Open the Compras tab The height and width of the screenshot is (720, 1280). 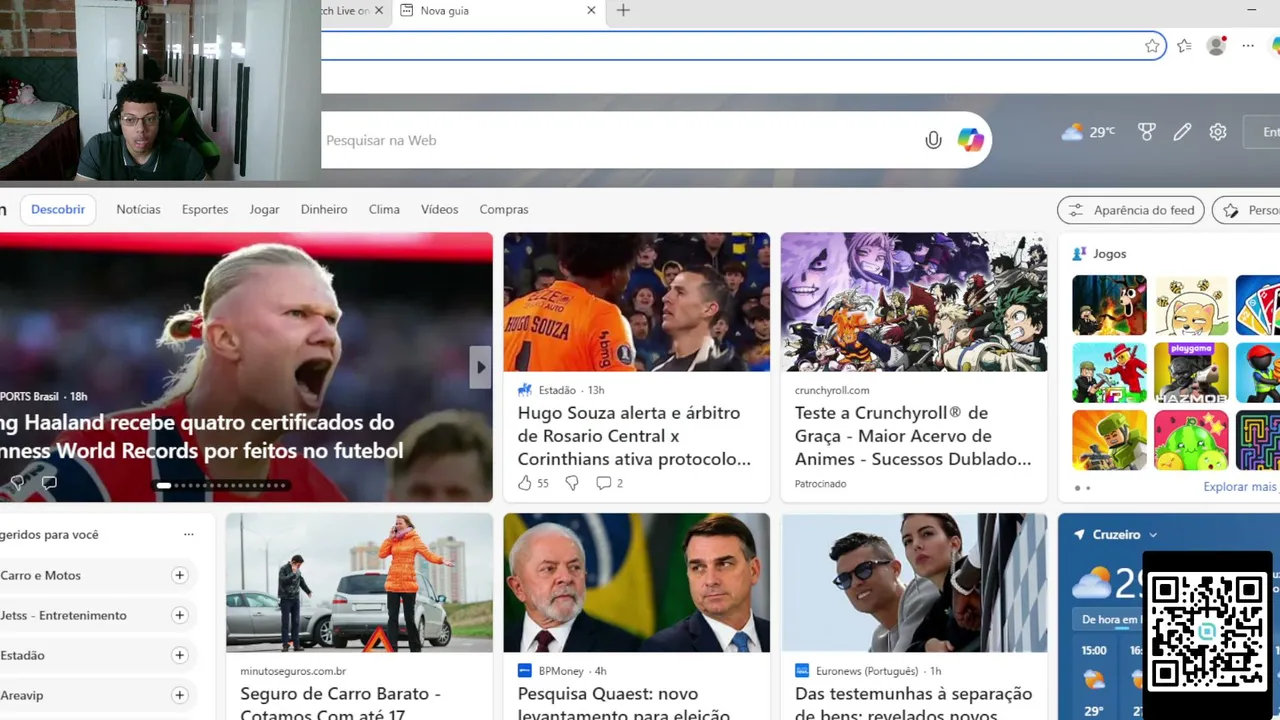click(504, 209)
